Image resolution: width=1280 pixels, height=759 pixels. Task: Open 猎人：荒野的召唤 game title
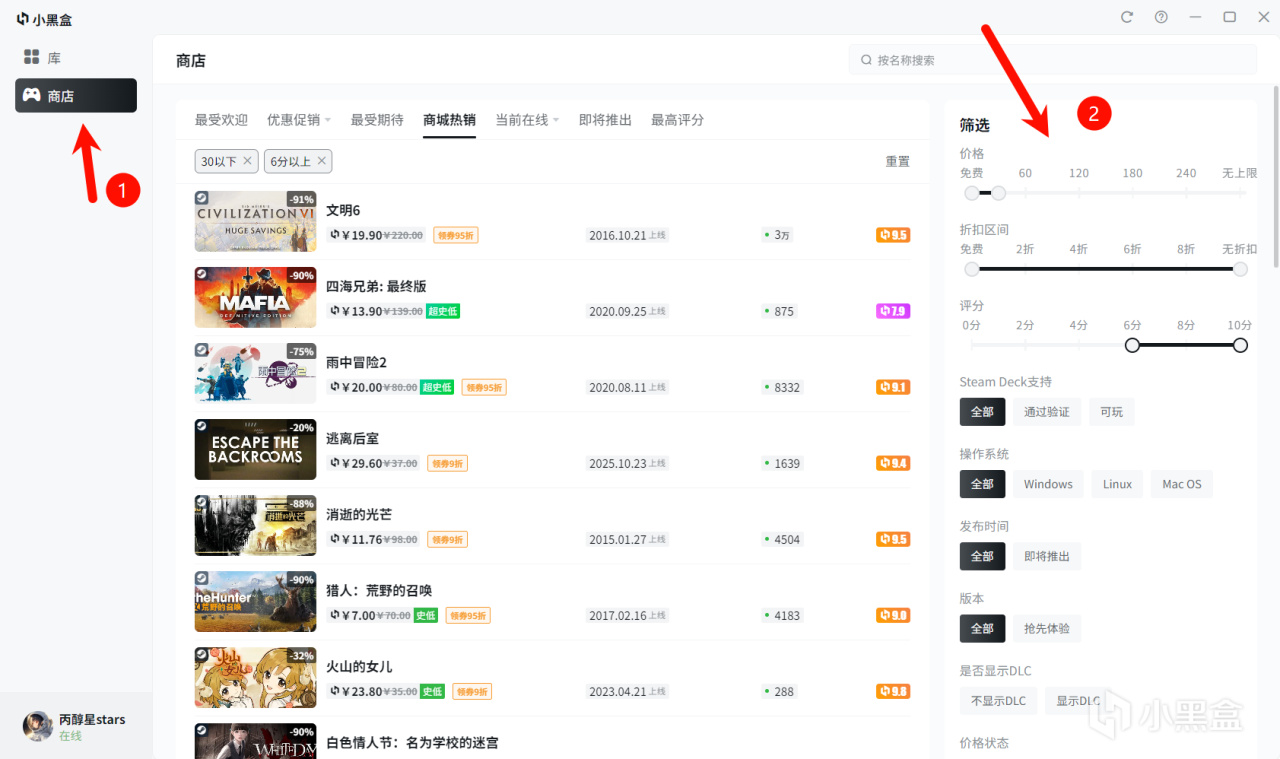pos(379,591)
